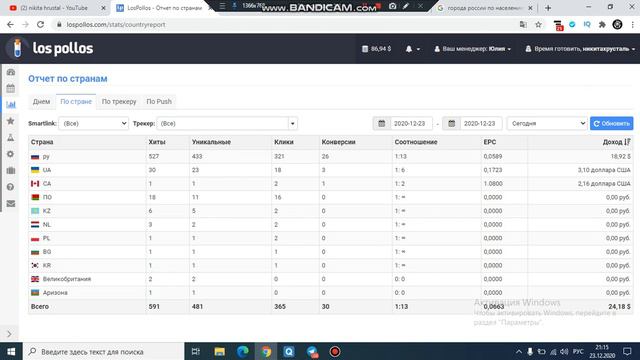Image resolution: width=640 pixels, height=360 pixels.
Task: Open the Windows Start menu
Action: point(11,351)
